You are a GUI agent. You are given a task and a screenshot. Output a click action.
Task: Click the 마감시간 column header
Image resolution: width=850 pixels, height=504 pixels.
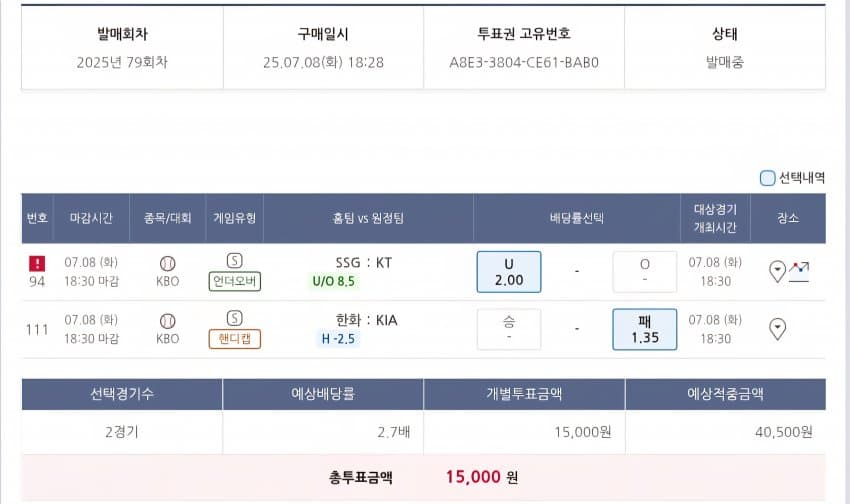[x=91, y=218]
